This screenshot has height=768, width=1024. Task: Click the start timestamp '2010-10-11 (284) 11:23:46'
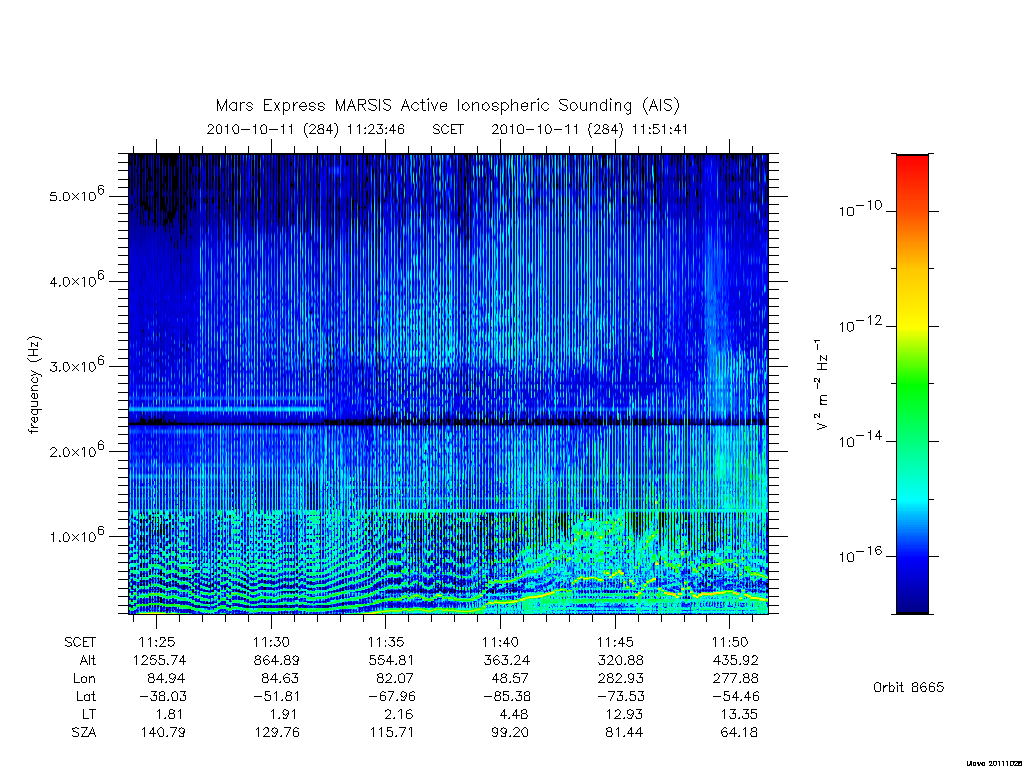(306, 129)
